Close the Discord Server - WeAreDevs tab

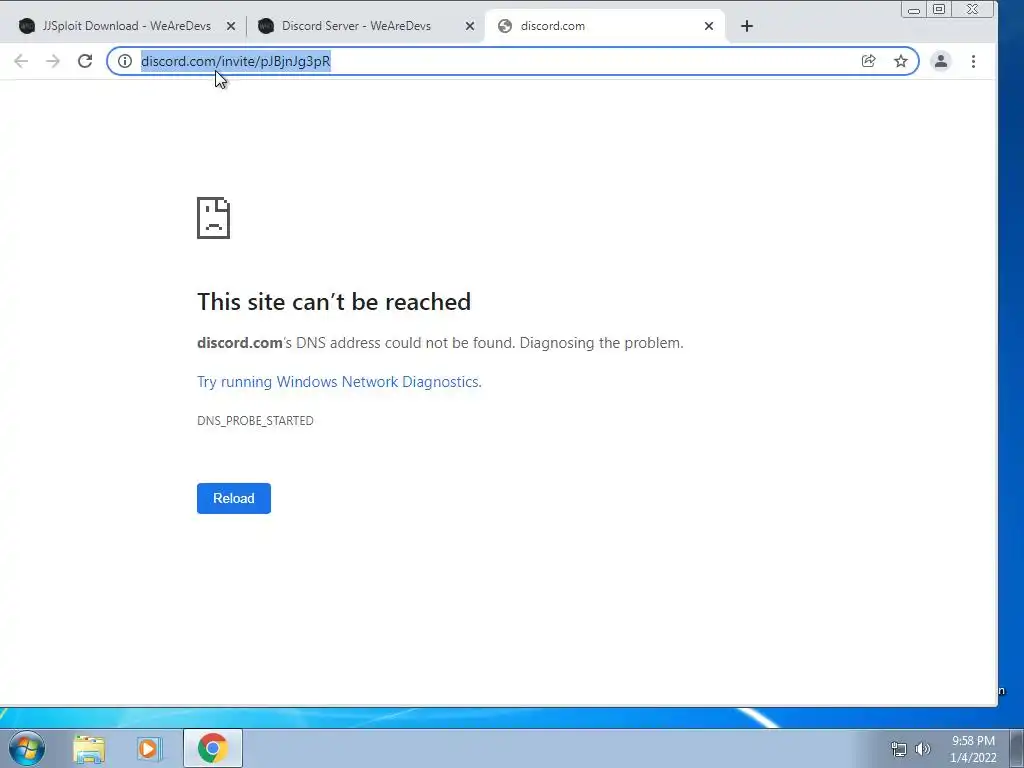(x=470, y=26)
